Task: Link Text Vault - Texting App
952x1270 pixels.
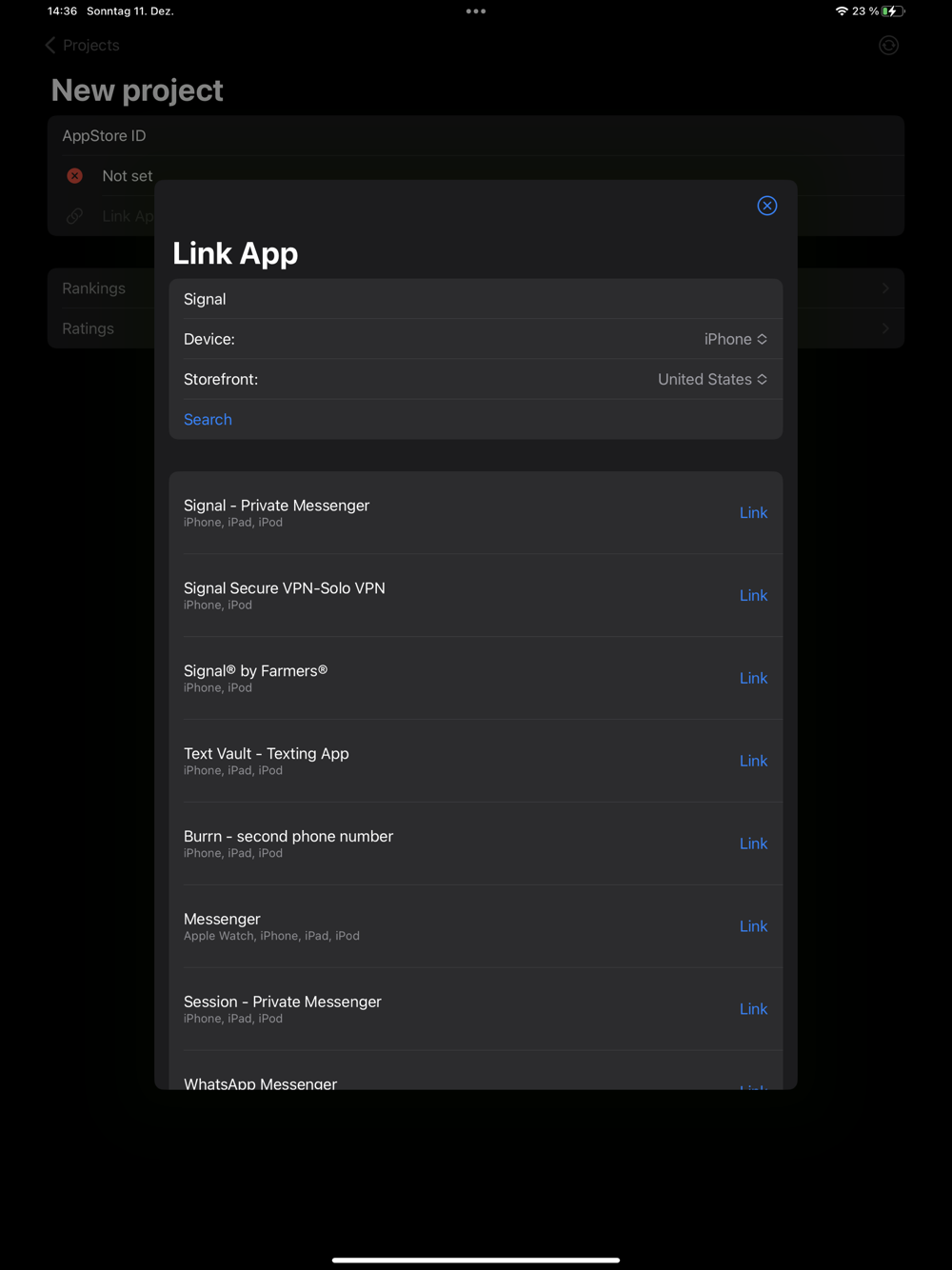Action: point(753,761)
